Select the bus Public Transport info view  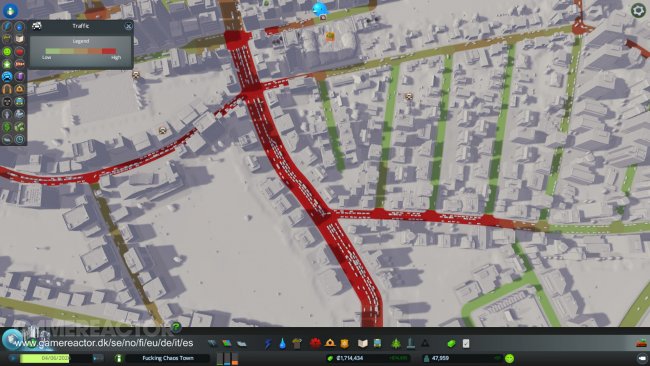point(19,101)
